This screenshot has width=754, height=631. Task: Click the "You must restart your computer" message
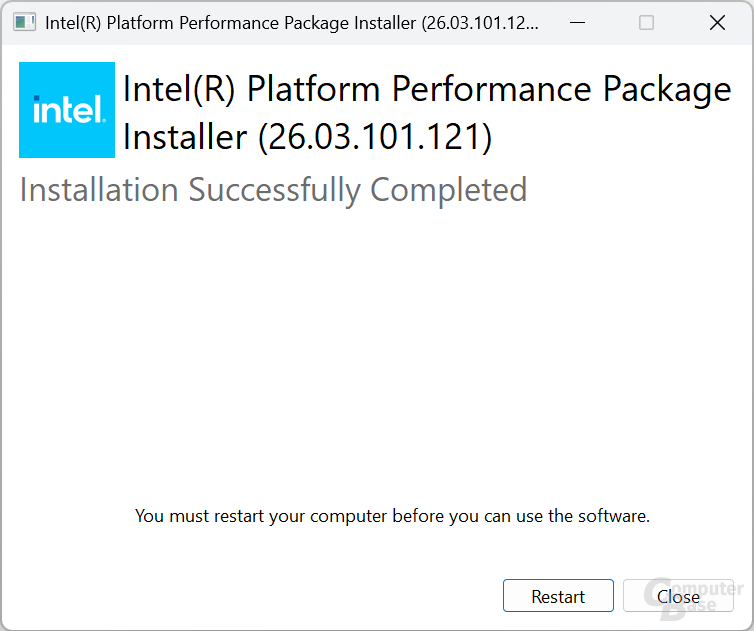tap(392, 516)
